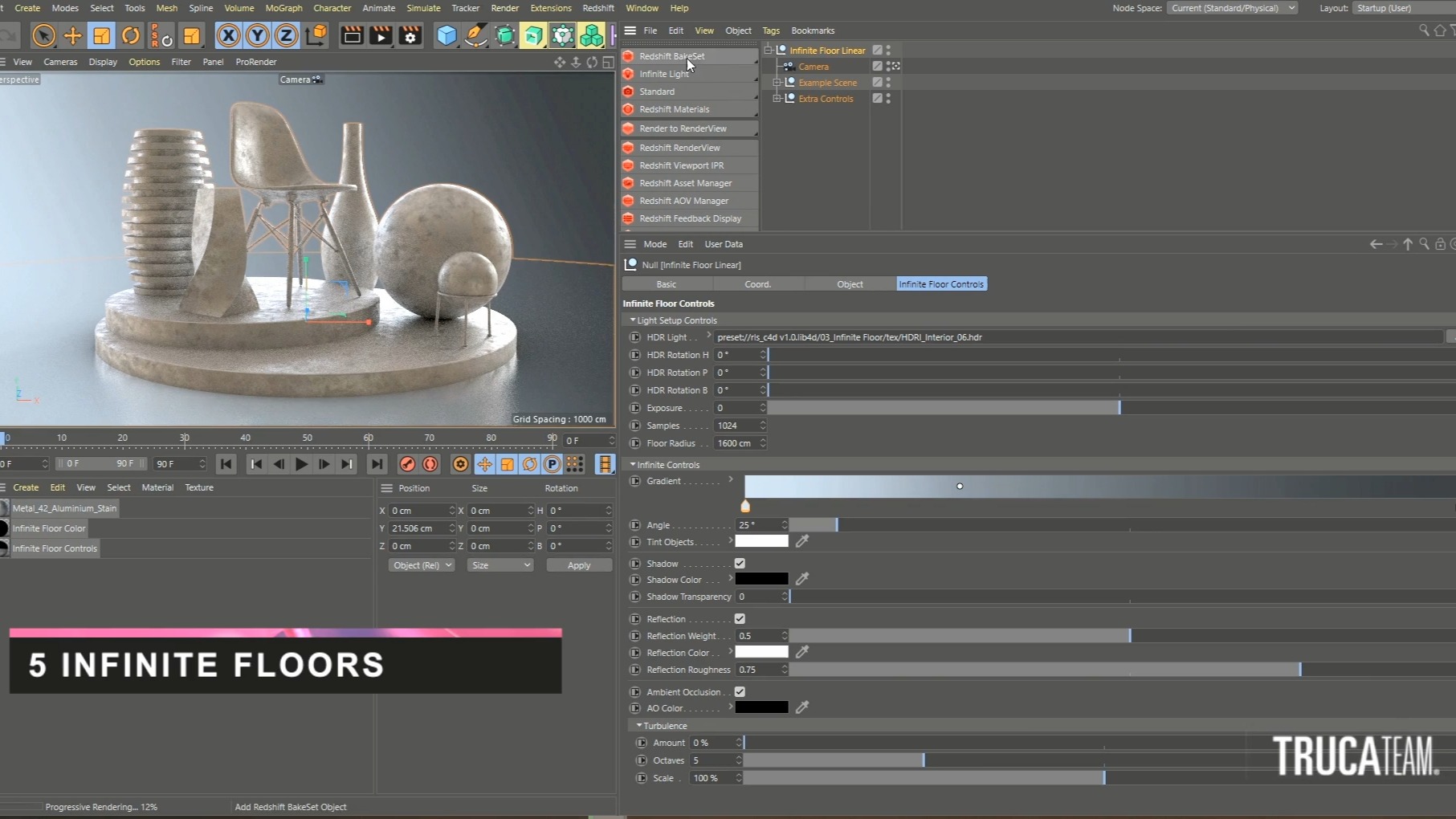This screenshot has height=819, width=1456.
Task: Uncheck the Reflection checkbox
Action: click(x=740, y=619)
